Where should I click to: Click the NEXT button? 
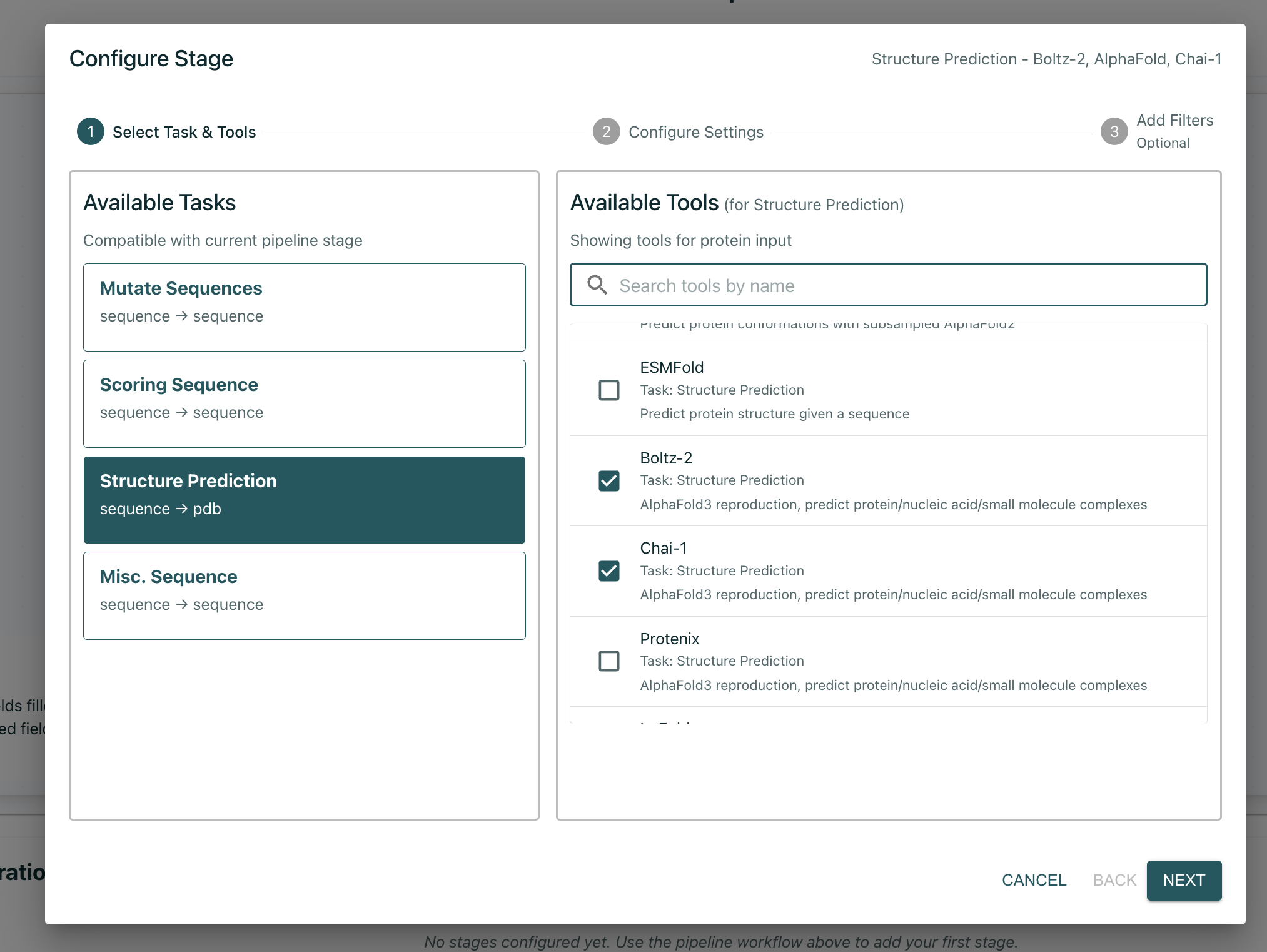click(x=1183, y=880)
